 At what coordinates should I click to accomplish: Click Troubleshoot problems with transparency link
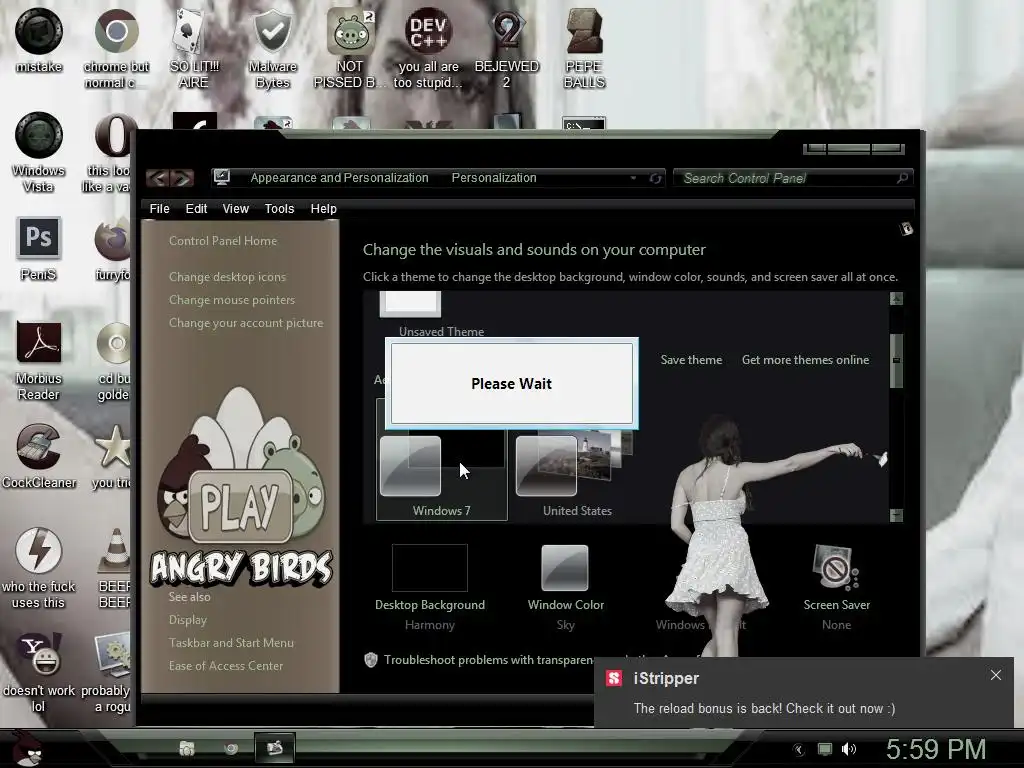(x=488, y=660)
